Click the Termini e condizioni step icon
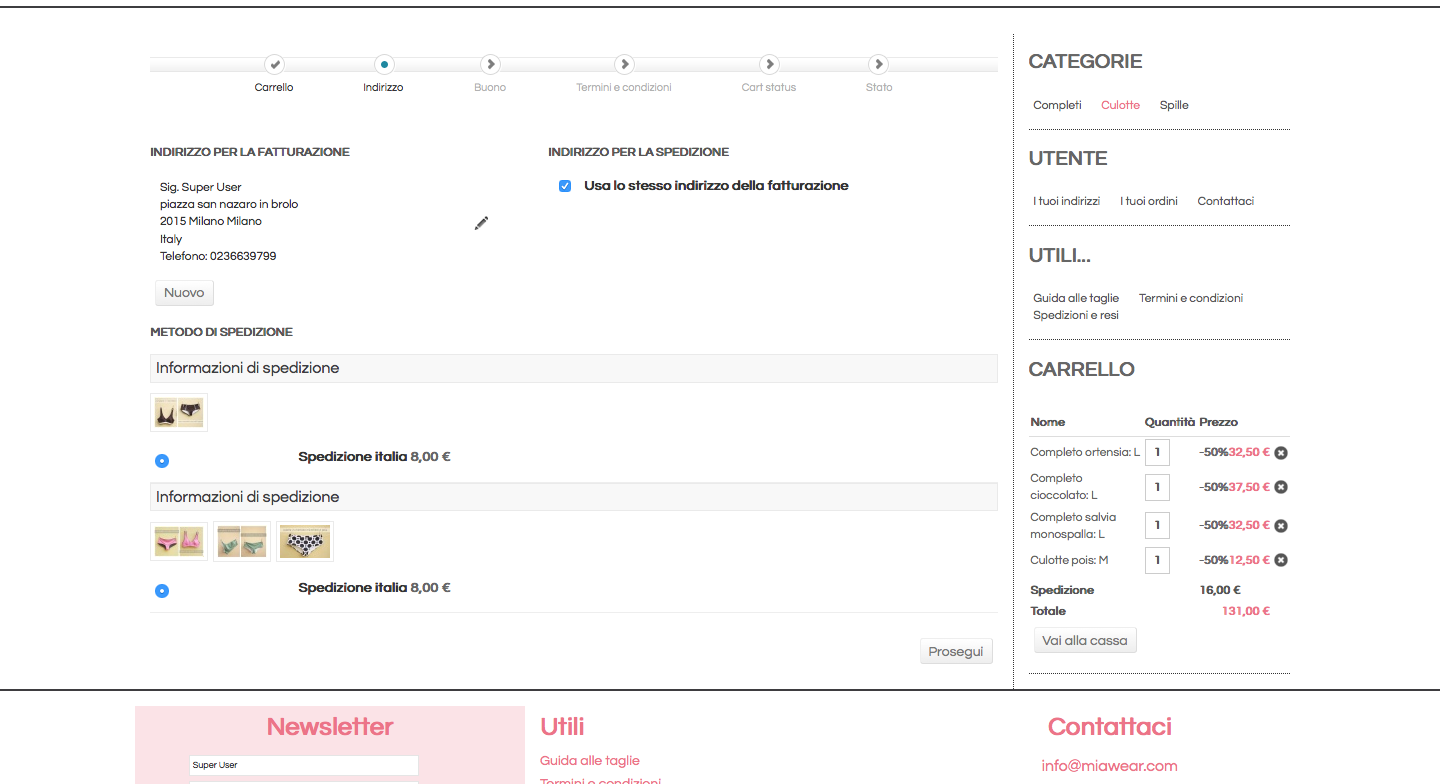Image resolution: width=1440 pixels, height=784 pixels. (624, 64)
